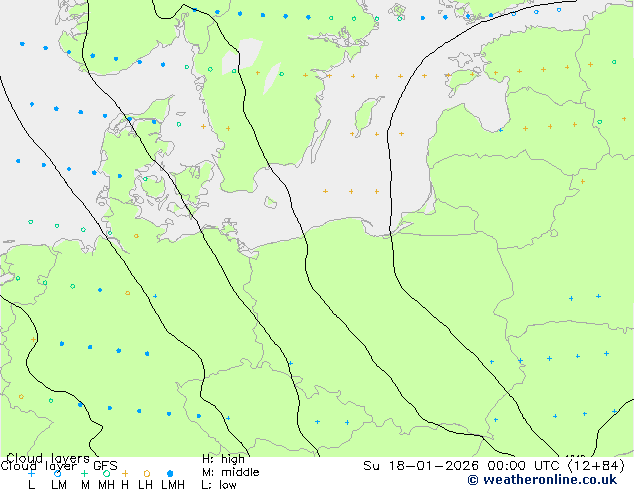This screenshot has height=490, width=634.
Task: Click the orange plus H legend symbol
Action: coord(125,473)
